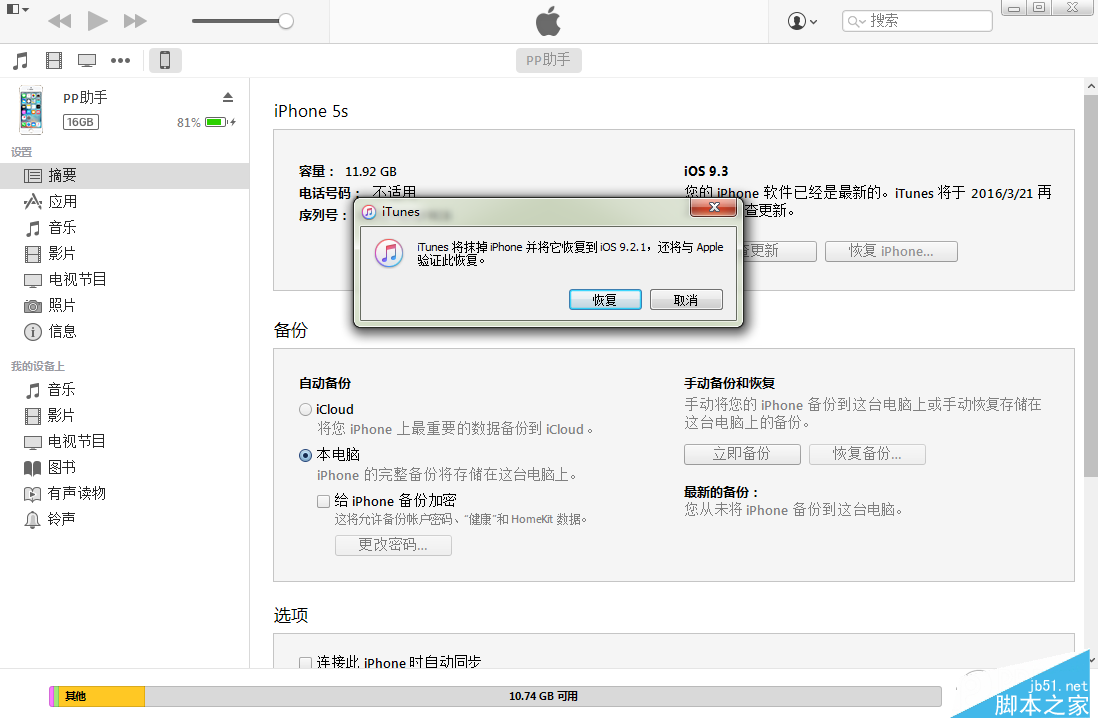The width and height of the screenshot is (1098, 724).
Task: Click the vertical scrollbar up arrow
Action: coord(1091,86)
